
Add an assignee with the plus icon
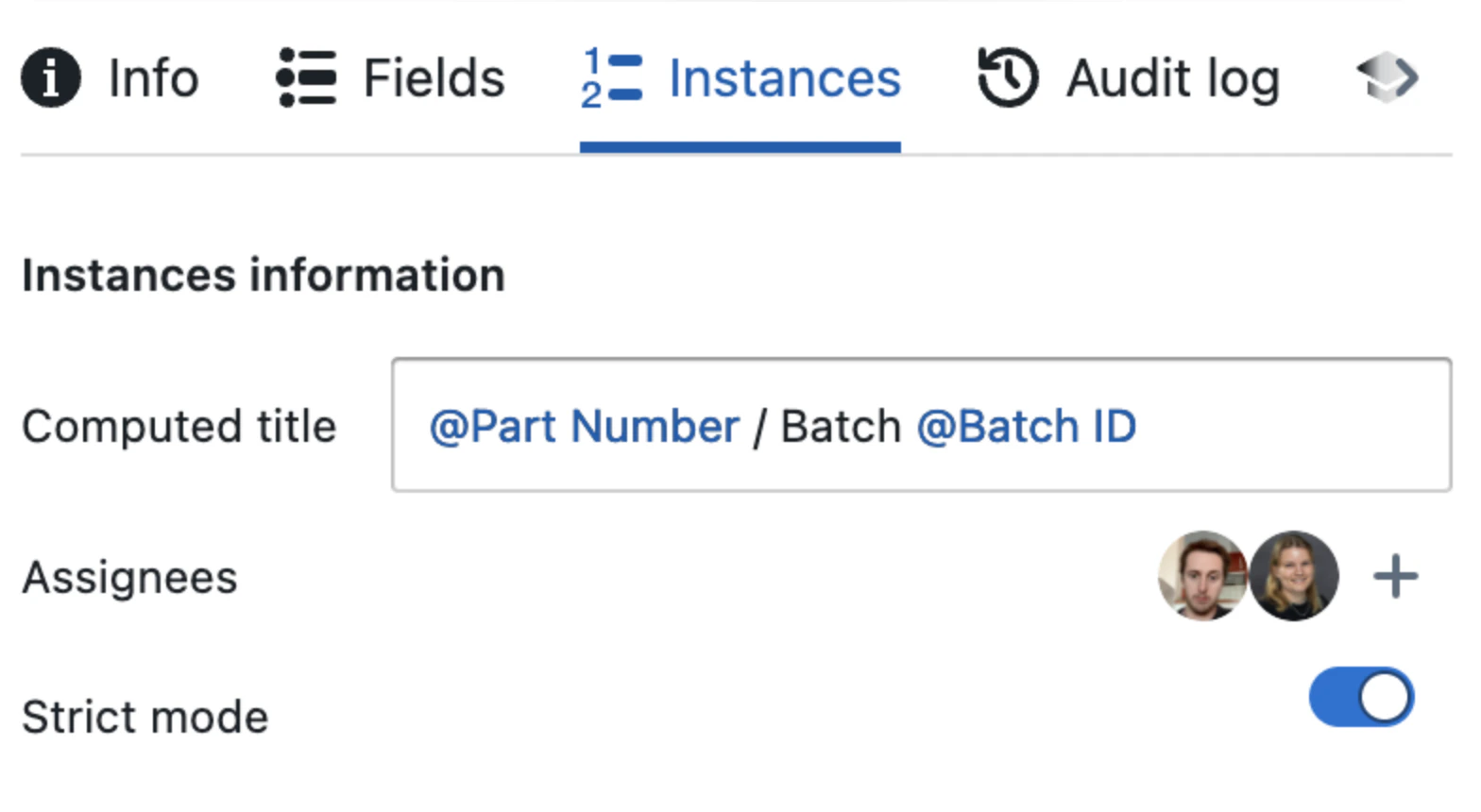click(1395, 576)
